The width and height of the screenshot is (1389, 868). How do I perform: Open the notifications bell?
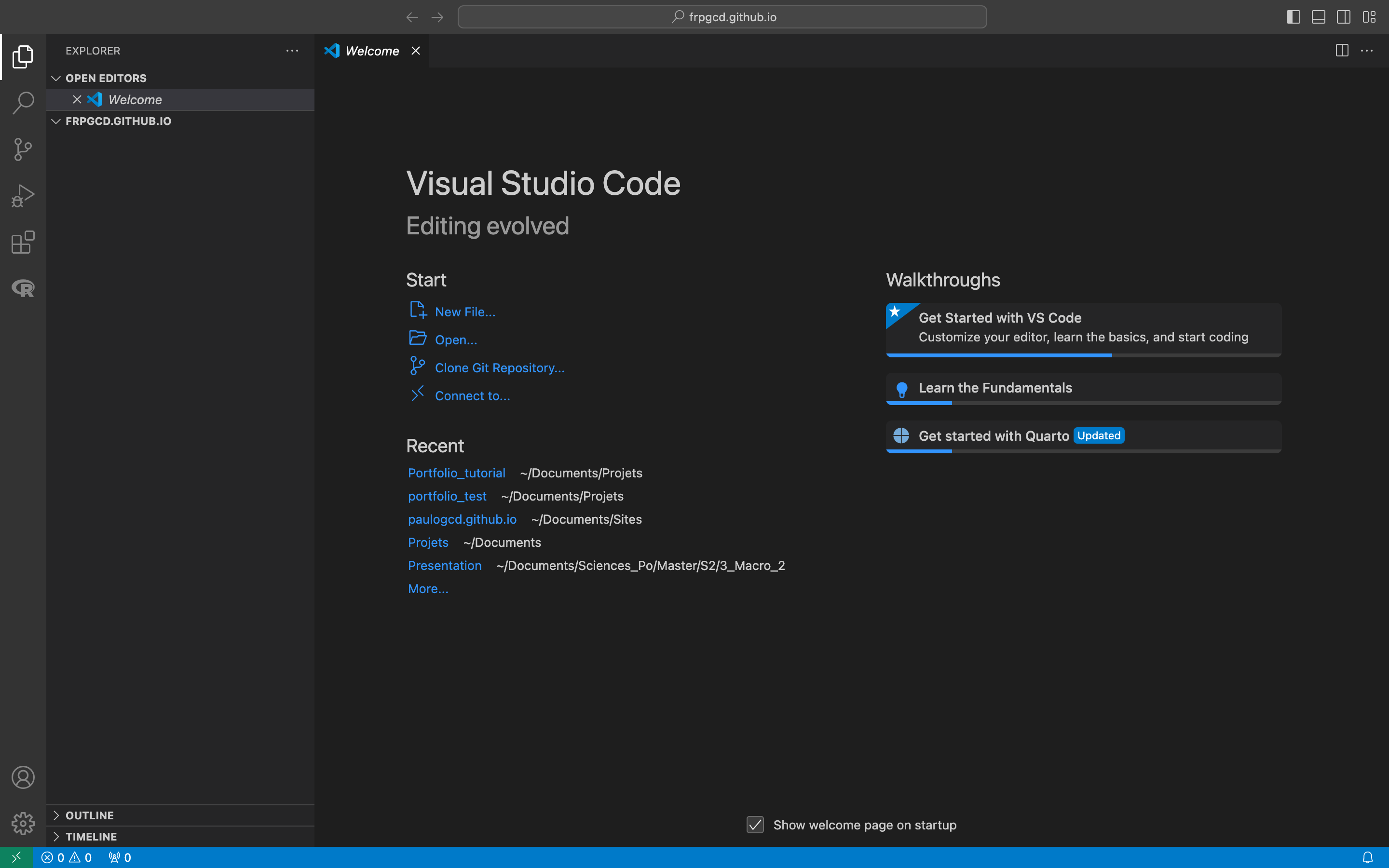1368,857
